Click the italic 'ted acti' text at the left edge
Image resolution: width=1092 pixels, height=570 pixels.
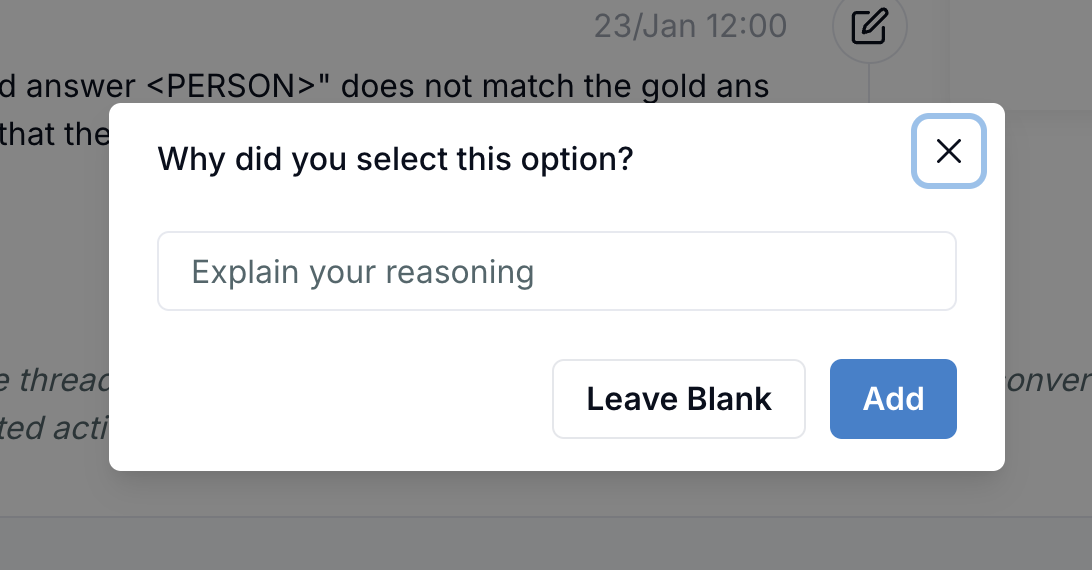click(x=54, y=428)
